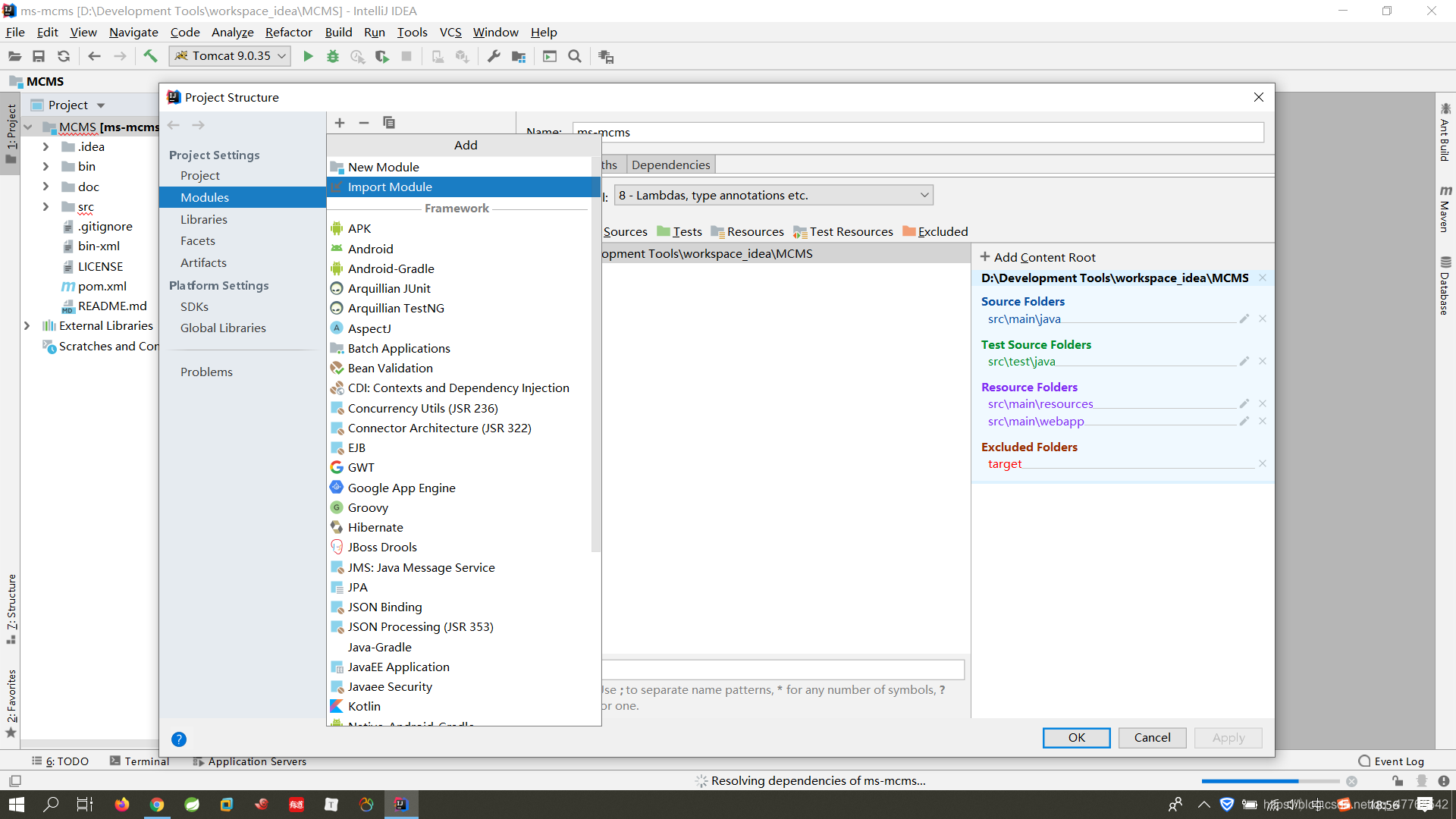Image resolution: width=1456 pixels, height=819 pixels.
Task: Open the Project Structure toolbar icon
Action: click(519, 56)
